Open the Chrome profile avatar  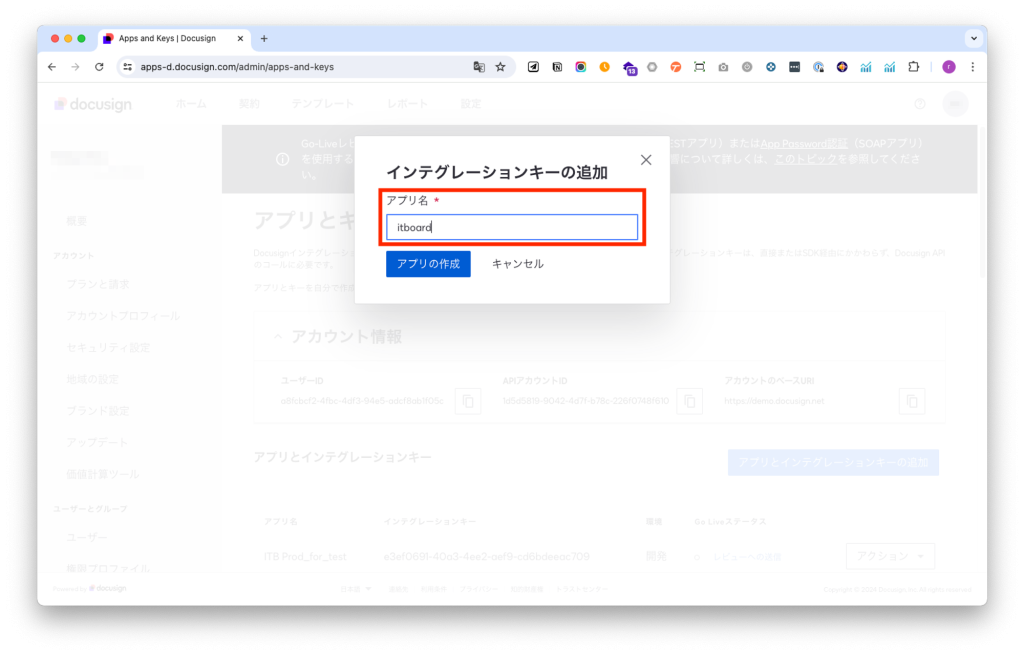click(x=948, y=67)
